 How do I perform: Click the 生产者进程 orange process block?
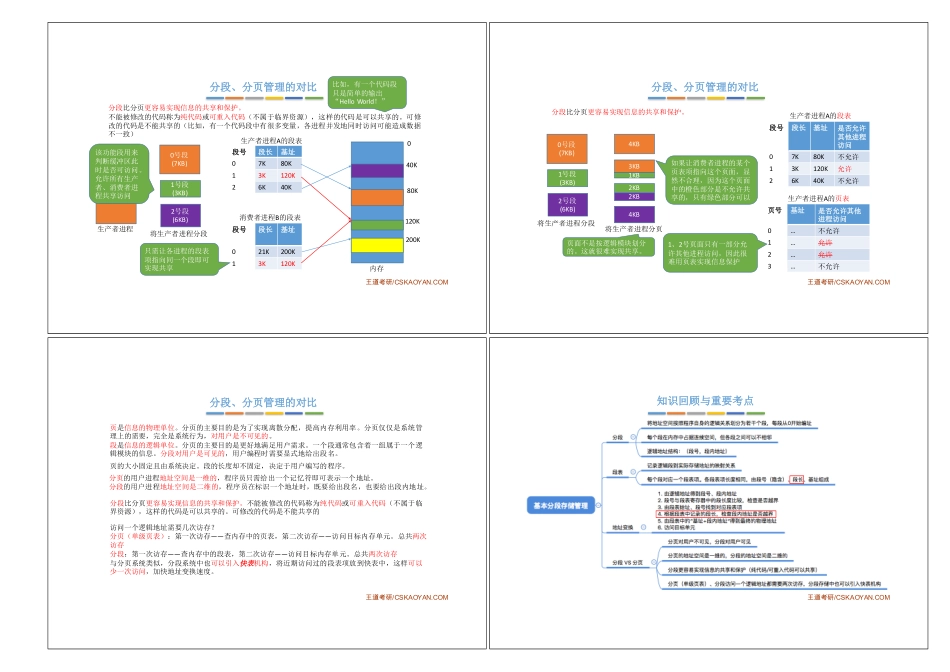(x=116, y=216)
